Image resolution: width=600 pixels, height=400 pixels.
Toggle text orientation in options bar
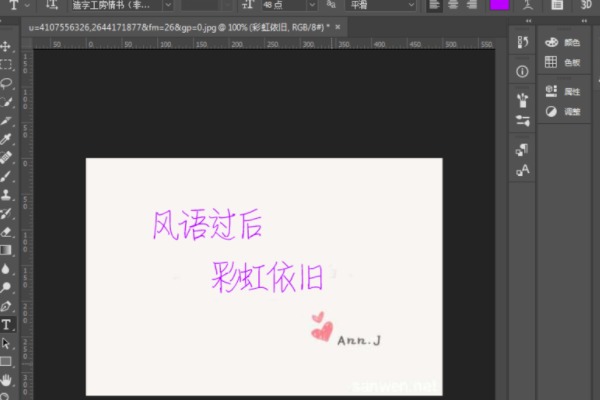pos(52,5)
